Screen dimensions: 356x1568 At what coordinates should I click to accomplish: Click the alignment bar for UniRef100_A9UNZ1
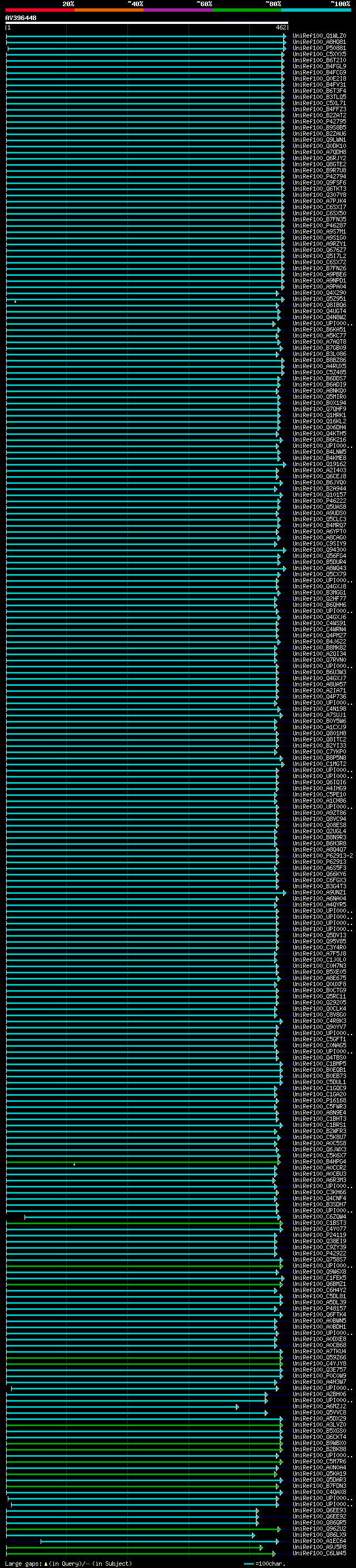(x=146, y=893)
